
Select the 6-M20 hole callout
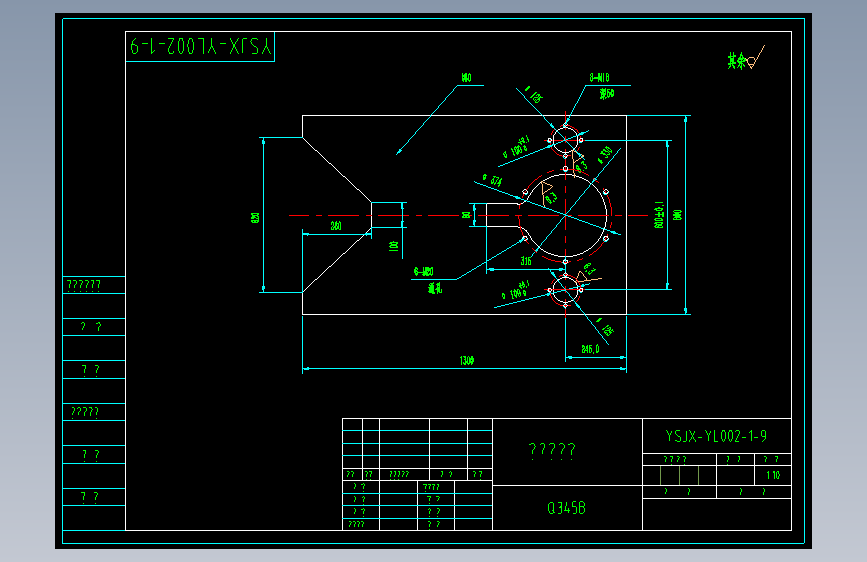click(x=424, y=272)
